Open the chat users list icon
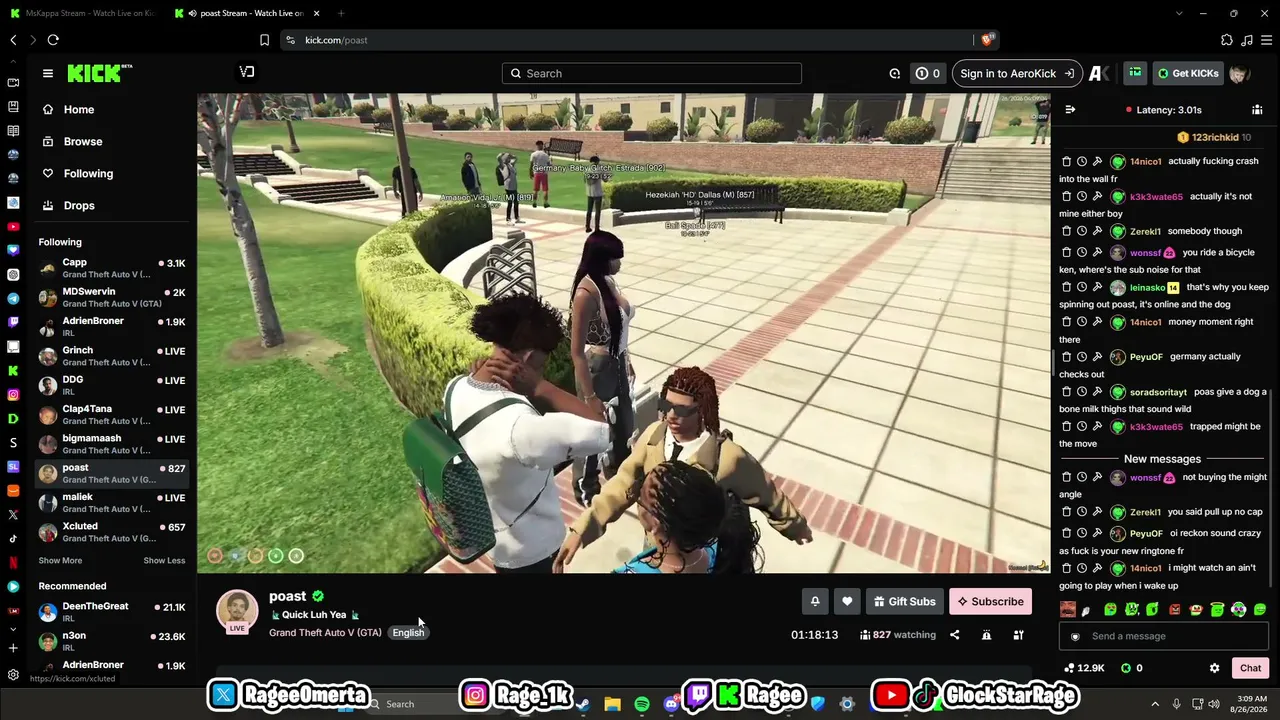 [1257, 110]
